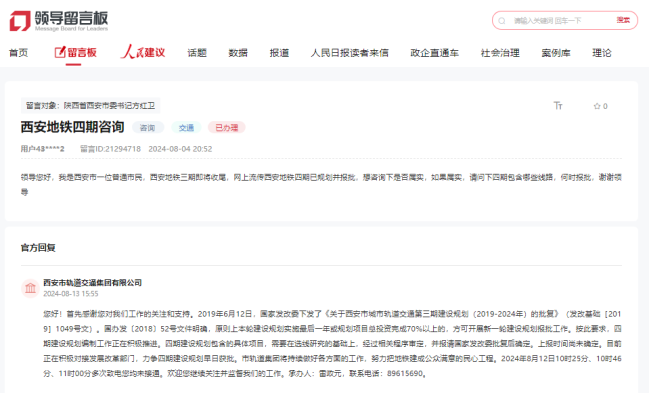Click the favorite count 0
The image size is (649, 393).
point(605,106)
